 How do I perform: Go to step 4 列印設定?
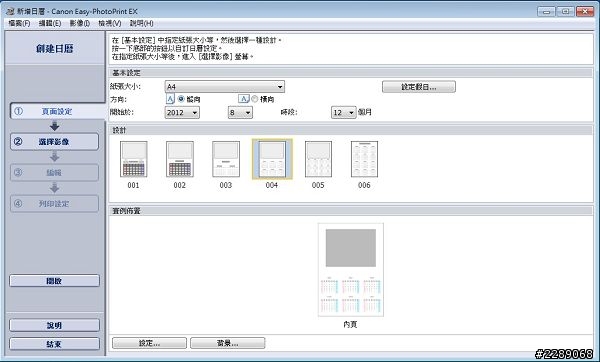(x=54, y=204)
